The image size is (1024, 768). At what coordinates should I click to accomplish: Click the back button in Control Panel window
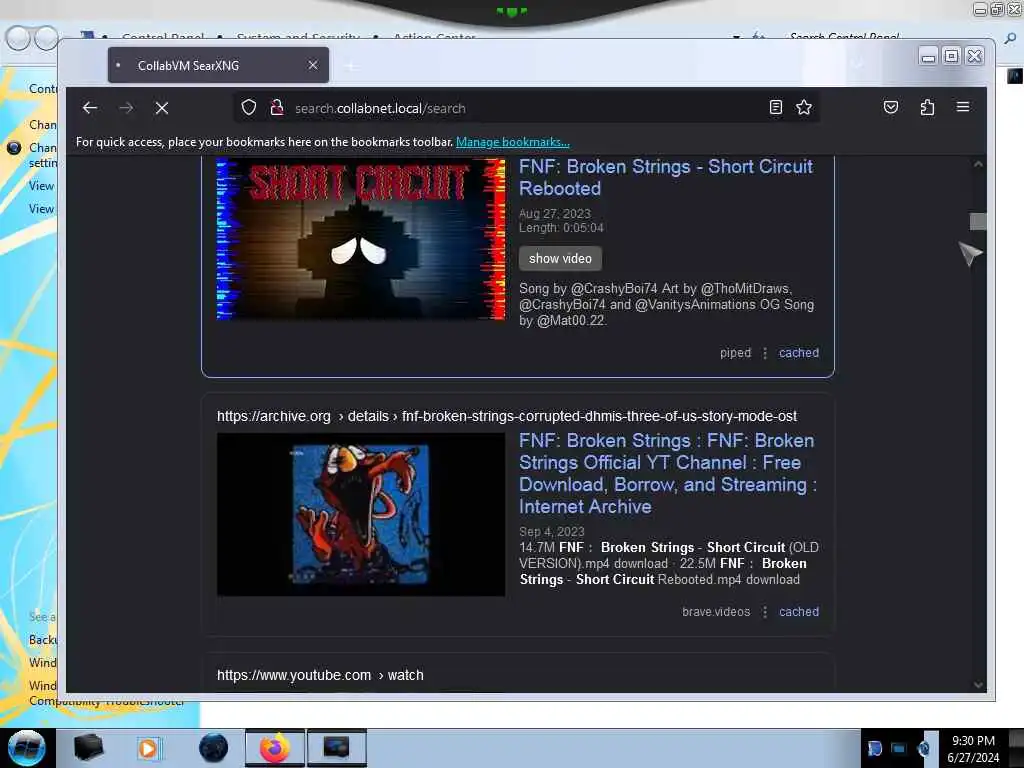tap(18, 38)
